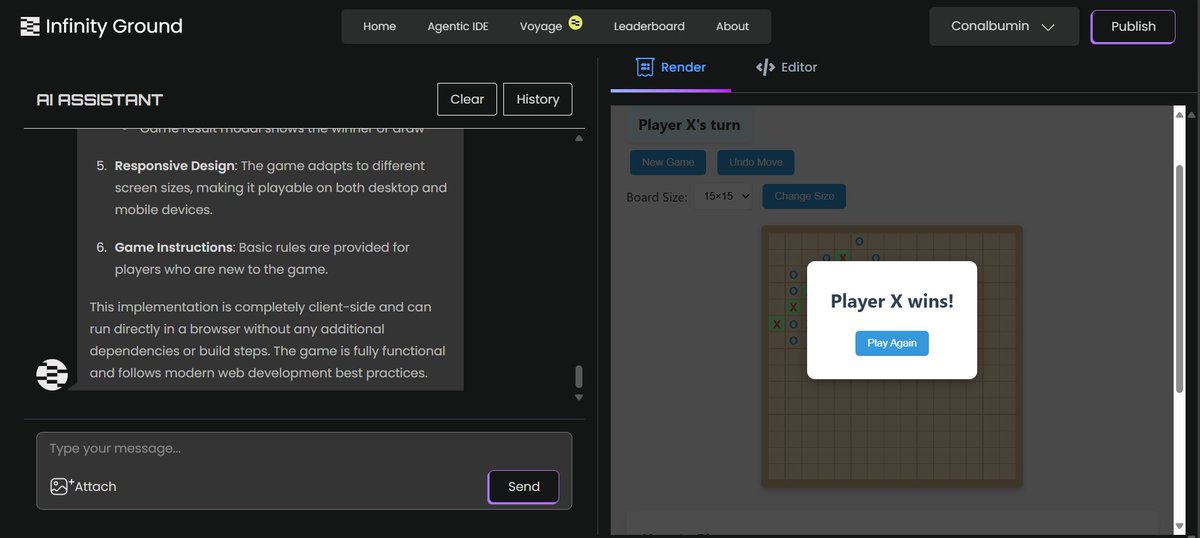Click the Attach image icon
The height and width of the screenshot is (538, 1200).
click(x=61, y=486)
